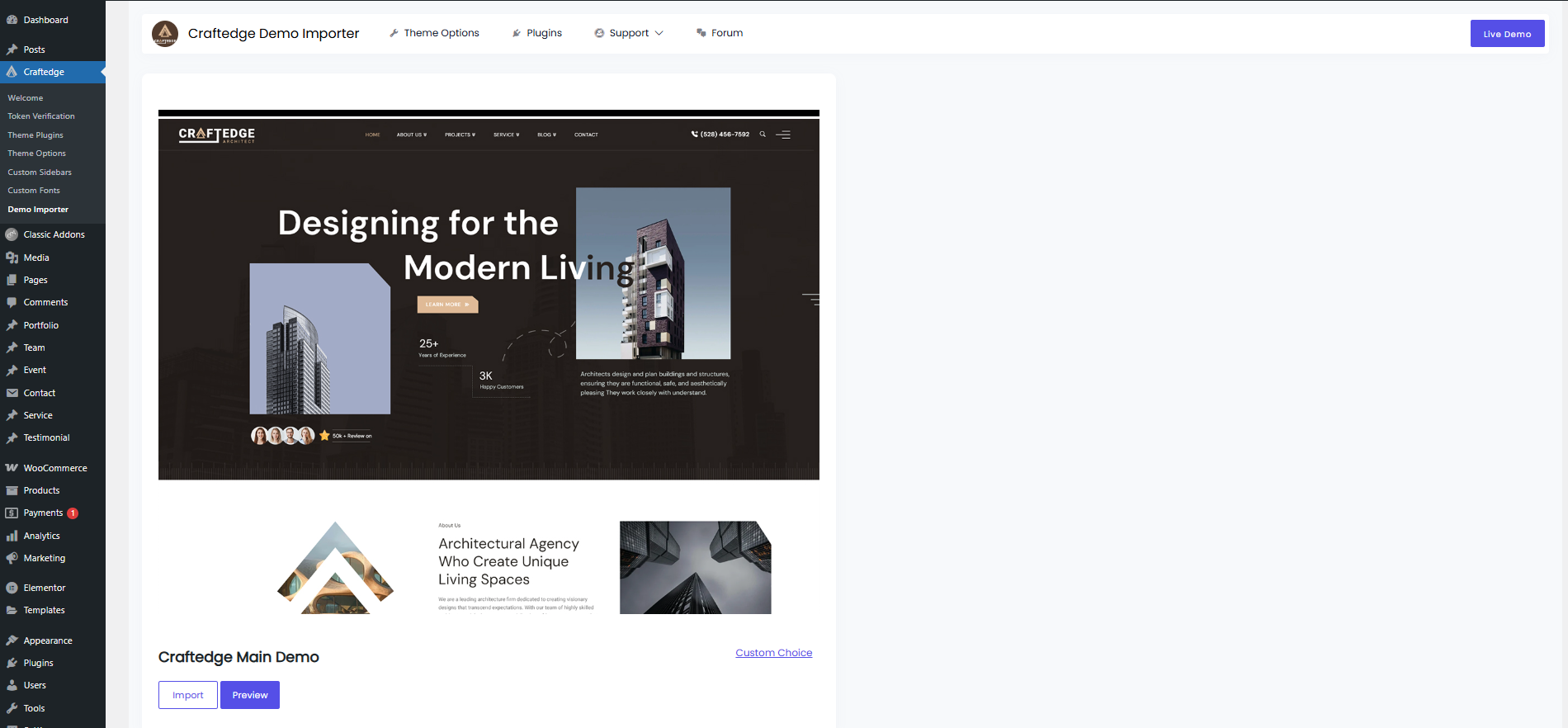Open Custom Fonts submenu item
Screen dimensions: 1568x728
[34, 191]
